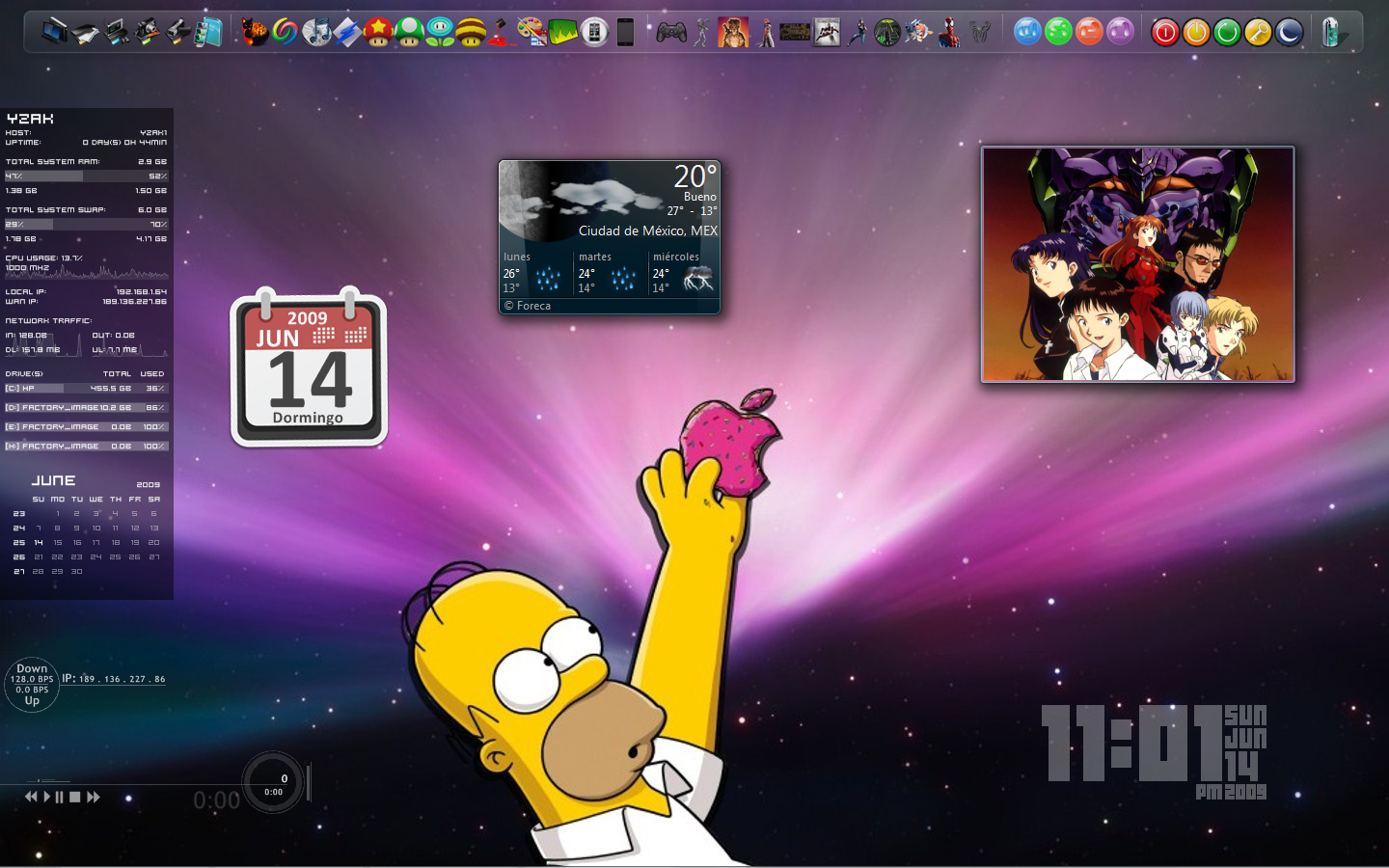Click the blue ice flower icon
Screen dimensions: 1389x868
point(440,33)
